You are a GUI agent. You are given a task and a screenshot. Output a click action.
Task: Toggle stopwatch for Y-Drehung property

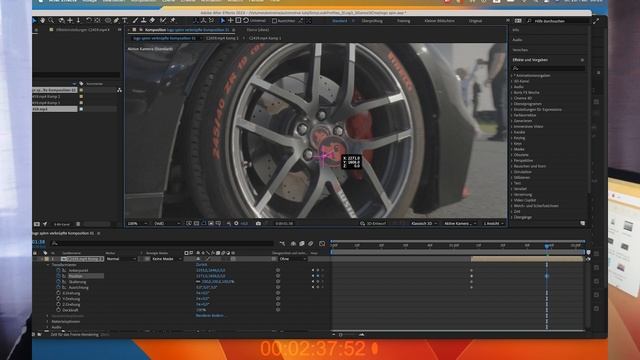(58, 299)
